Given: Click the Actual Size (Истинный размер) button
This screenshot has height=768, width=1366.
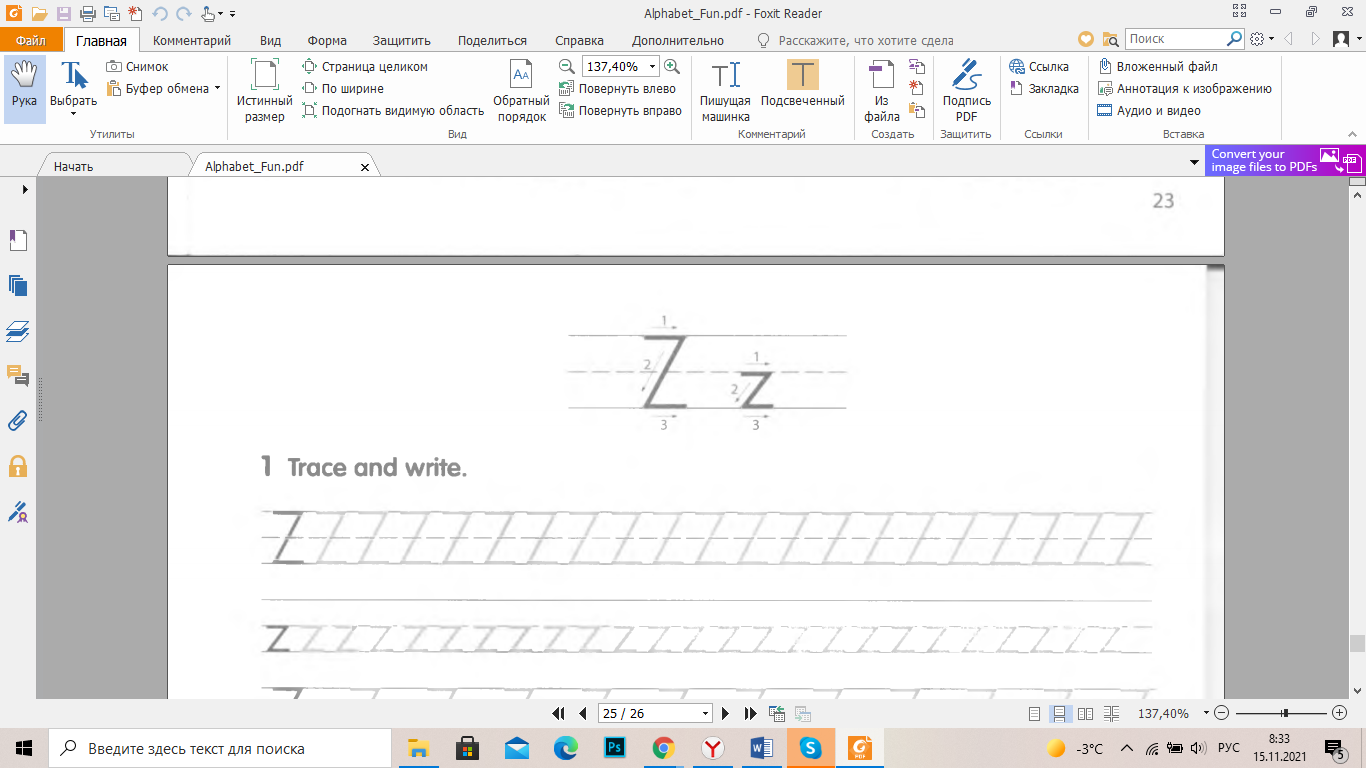Looking at the screenshot, I should click(265, 90).
